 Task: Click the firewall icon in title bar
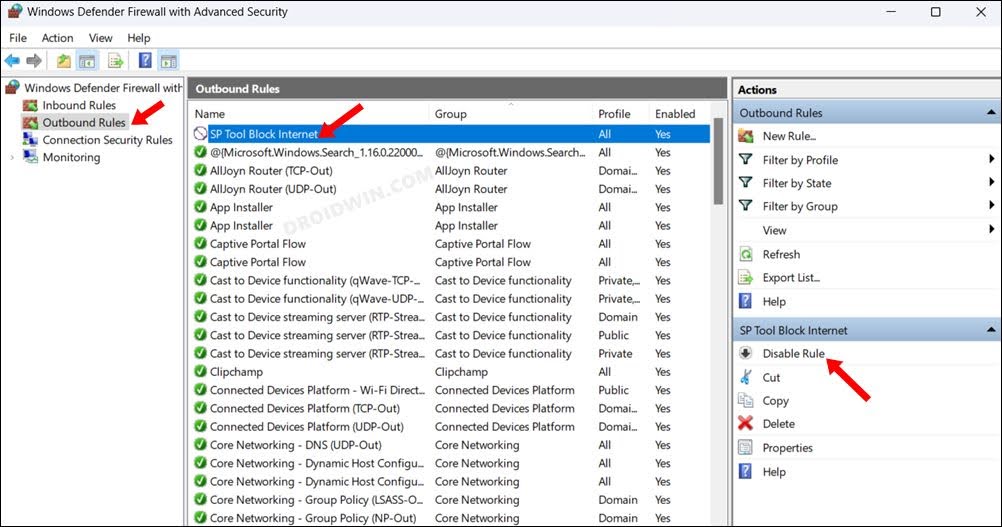tap(15, 11)
